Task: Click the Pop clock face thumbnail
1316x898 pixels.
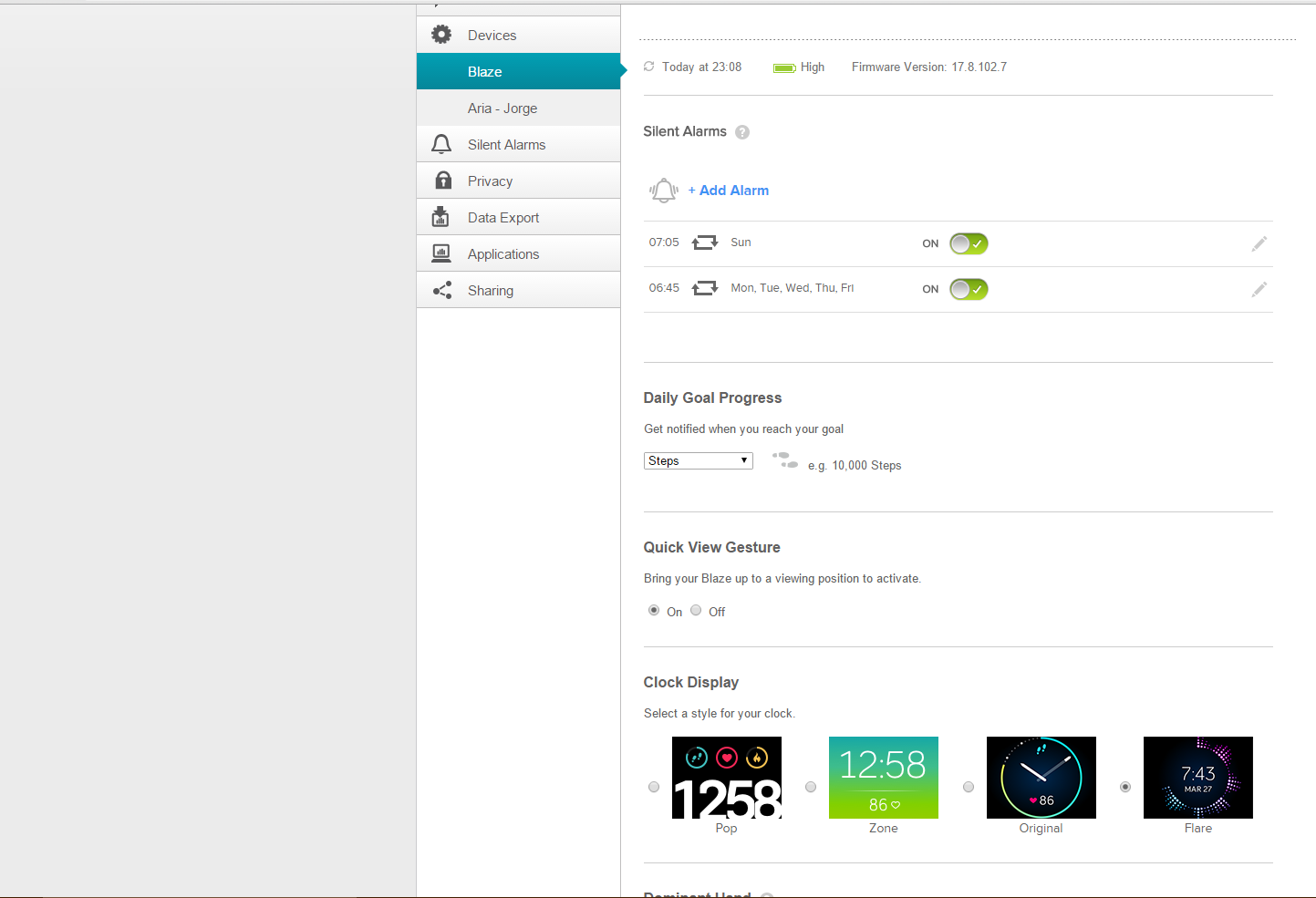Action: pos(727,778)
